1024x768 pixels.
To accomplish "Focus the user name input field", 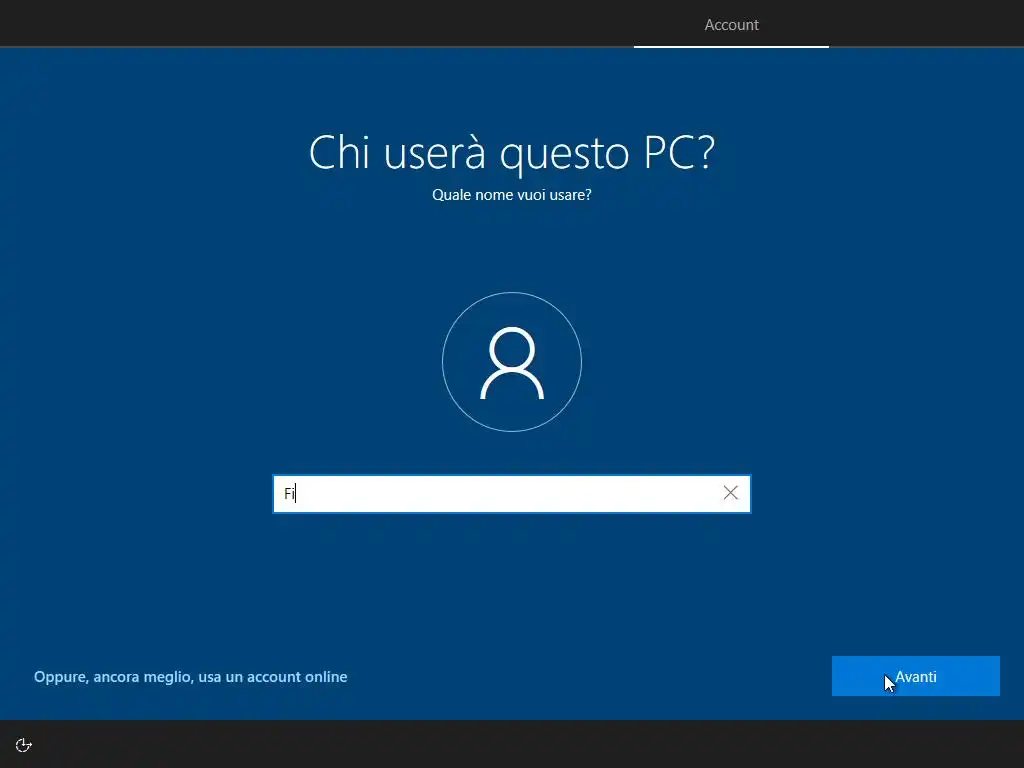I will pyautogui.click(x=511, y=494).
